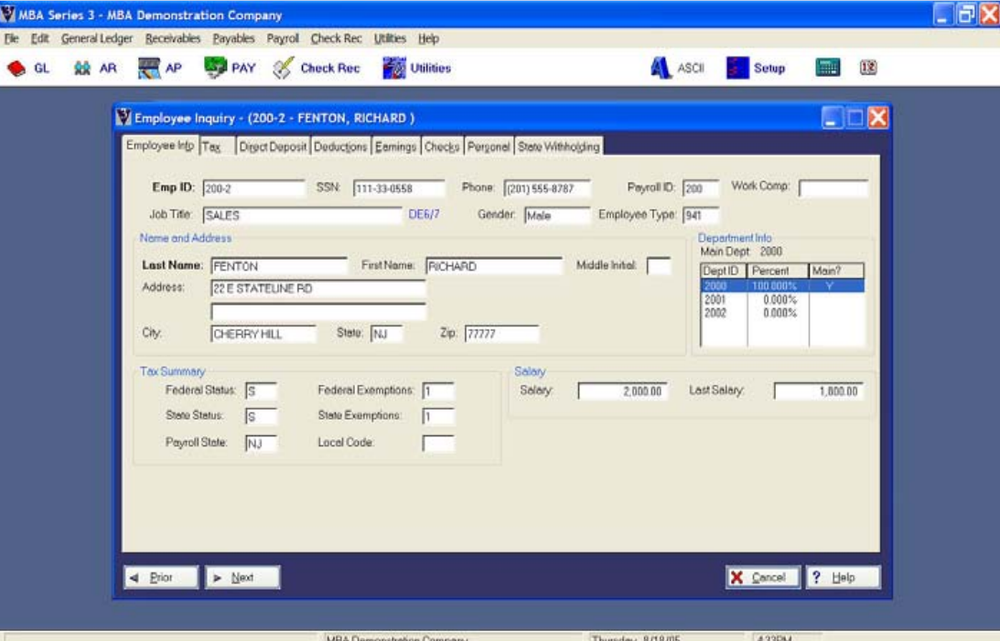Image resolution: width=1000 pixels, height=641 pixels.
Task: Click the address field containing 22 E STATELINE RD
Action: [318, 288]
